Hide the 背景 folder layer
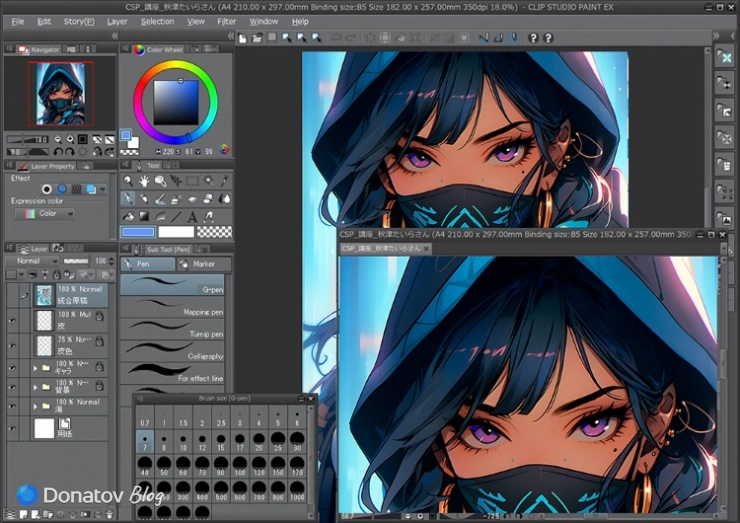Screen dimensions: 740x523 point(12,387)
